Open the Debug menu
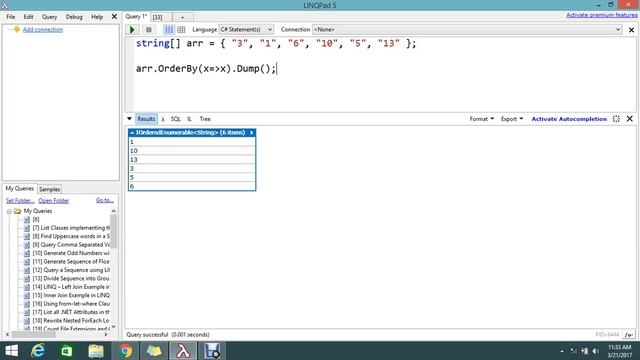640x360 pixels. tap(74, 17)
